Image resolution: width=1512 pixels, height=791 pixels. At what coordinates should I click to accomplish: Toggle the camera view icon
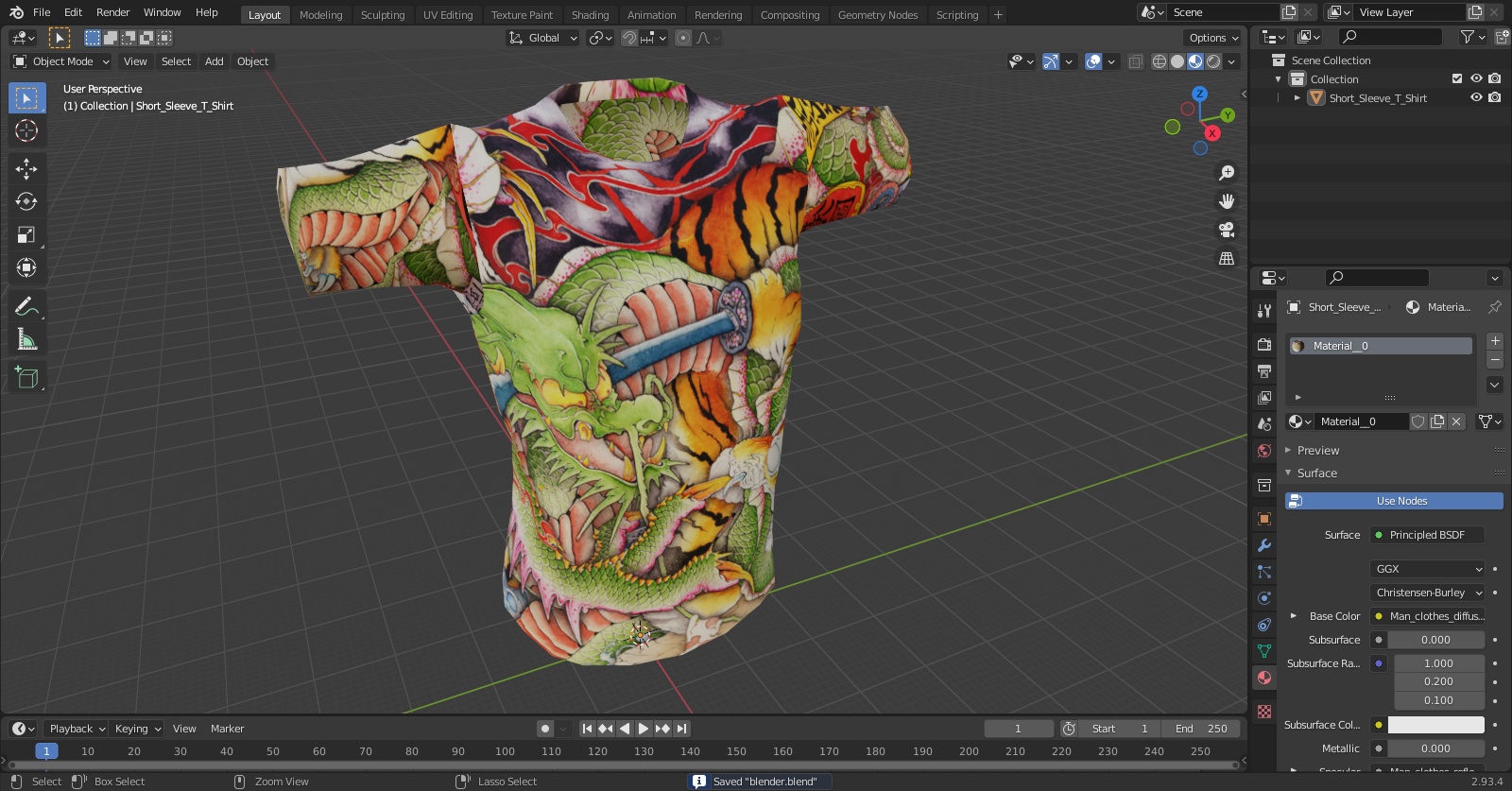[x=1227, y=230]
